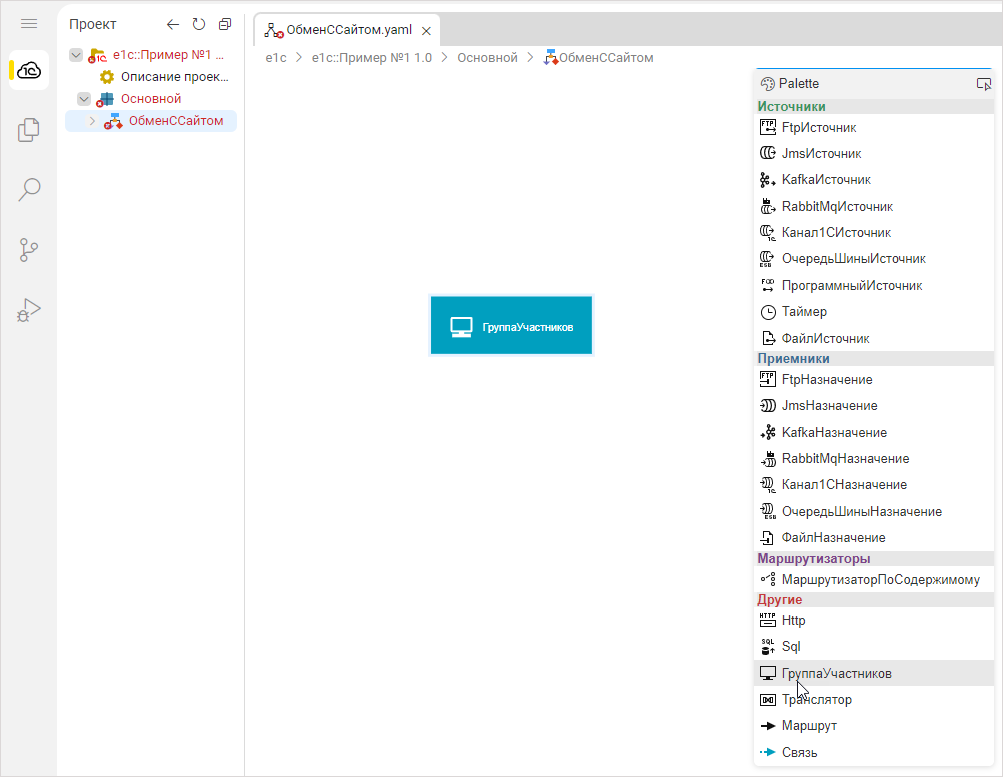Click the back arrow in Проект panel
This screenshot has height=777, width=1003.
(x=173, y=24)
